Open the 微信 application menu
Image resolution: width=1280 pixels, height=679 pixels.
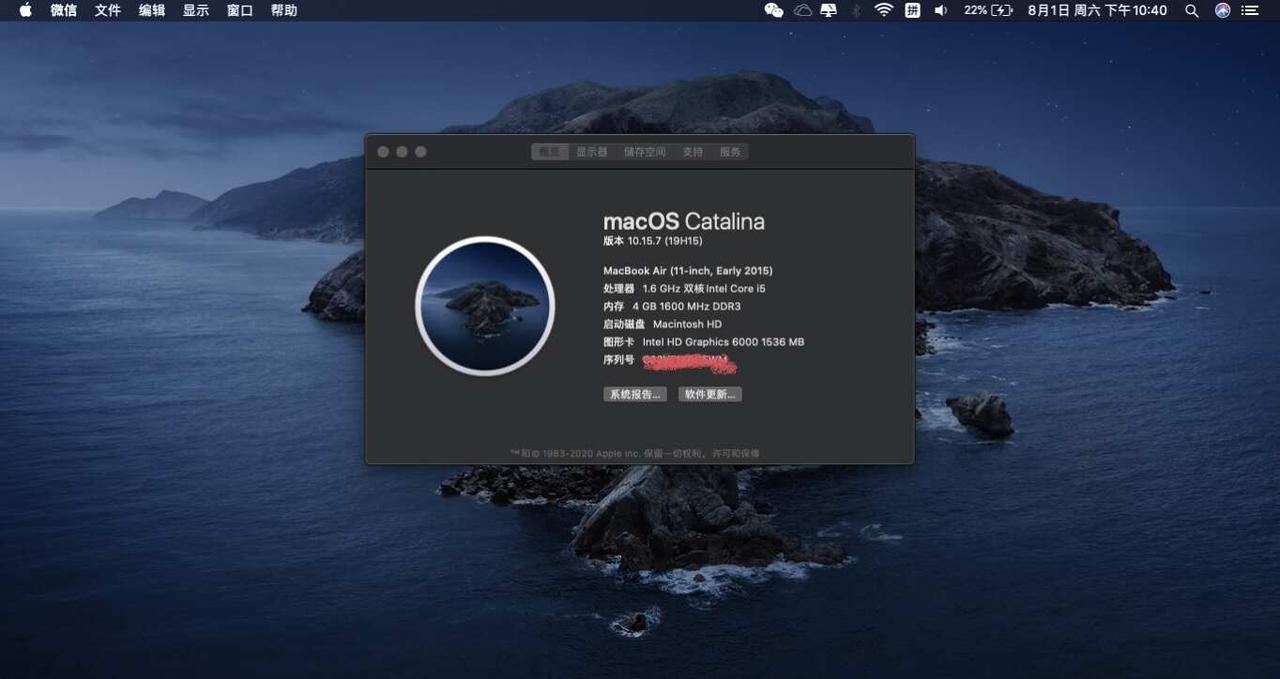[x=64, y=10]
